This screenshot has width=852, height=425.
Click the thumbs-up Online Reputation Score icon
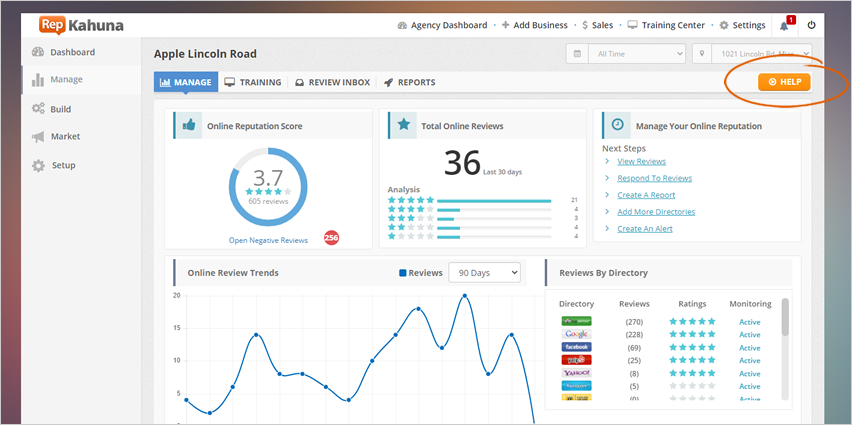(x=187, y=126)
